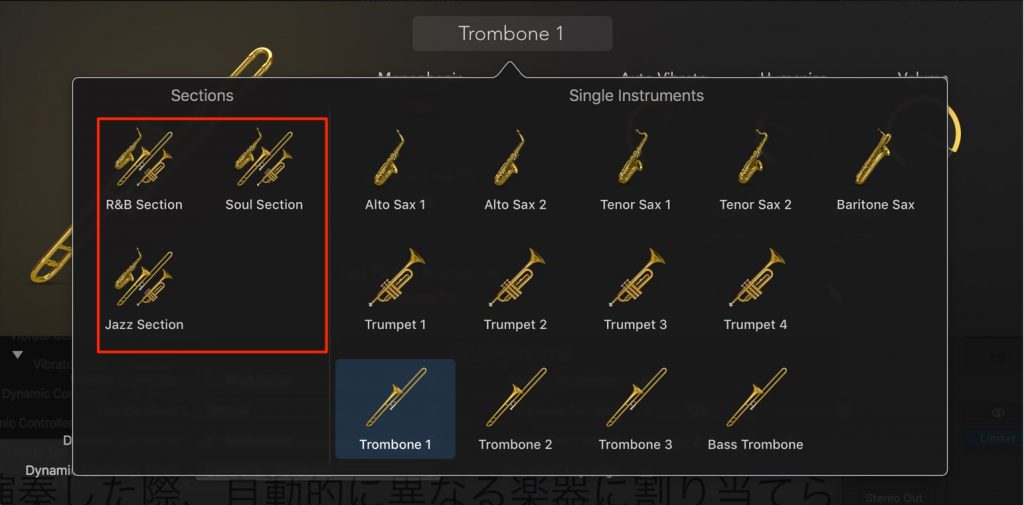1024x505 pixels.
Task: Adjust the yellow Volume knob arc
Action: point(953,131)
